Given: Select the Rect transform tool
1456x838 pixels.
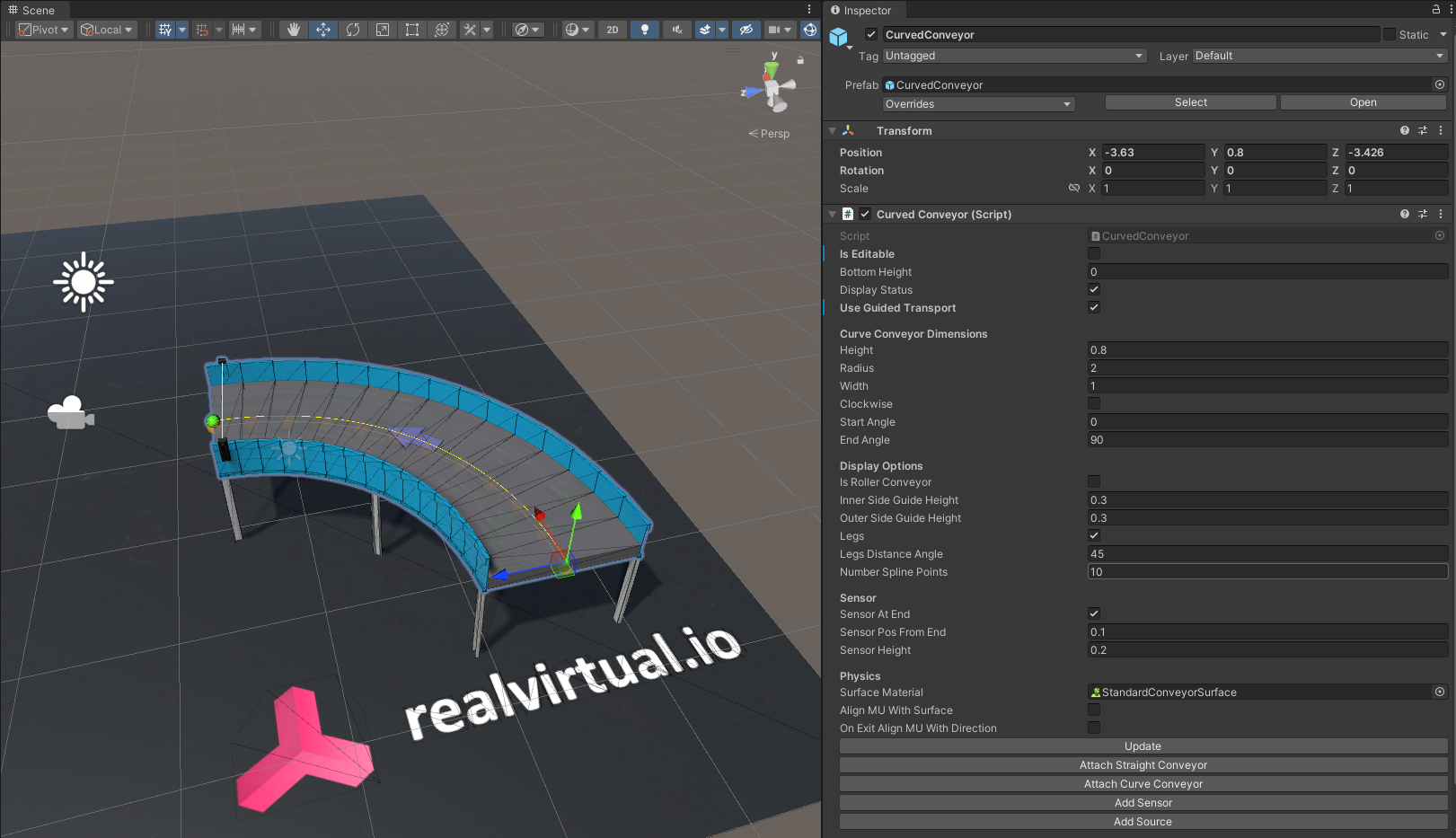Looking at the screenshot, I should (x=412, y=30).
